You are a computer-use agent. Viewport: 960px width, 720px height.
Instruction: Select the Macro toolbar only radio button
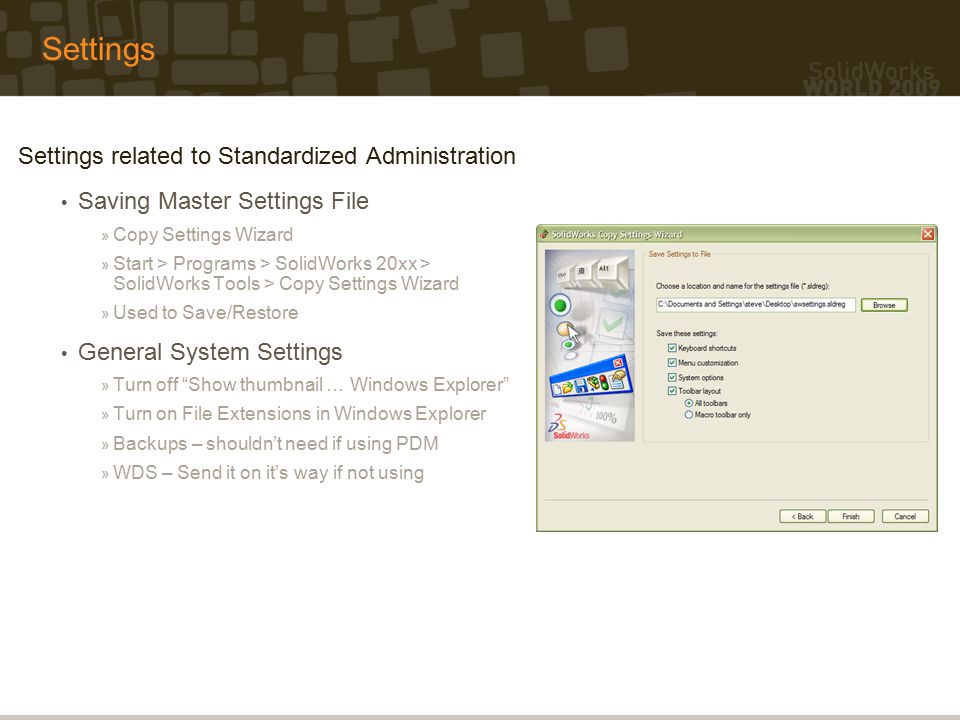[x=689, y=414]
